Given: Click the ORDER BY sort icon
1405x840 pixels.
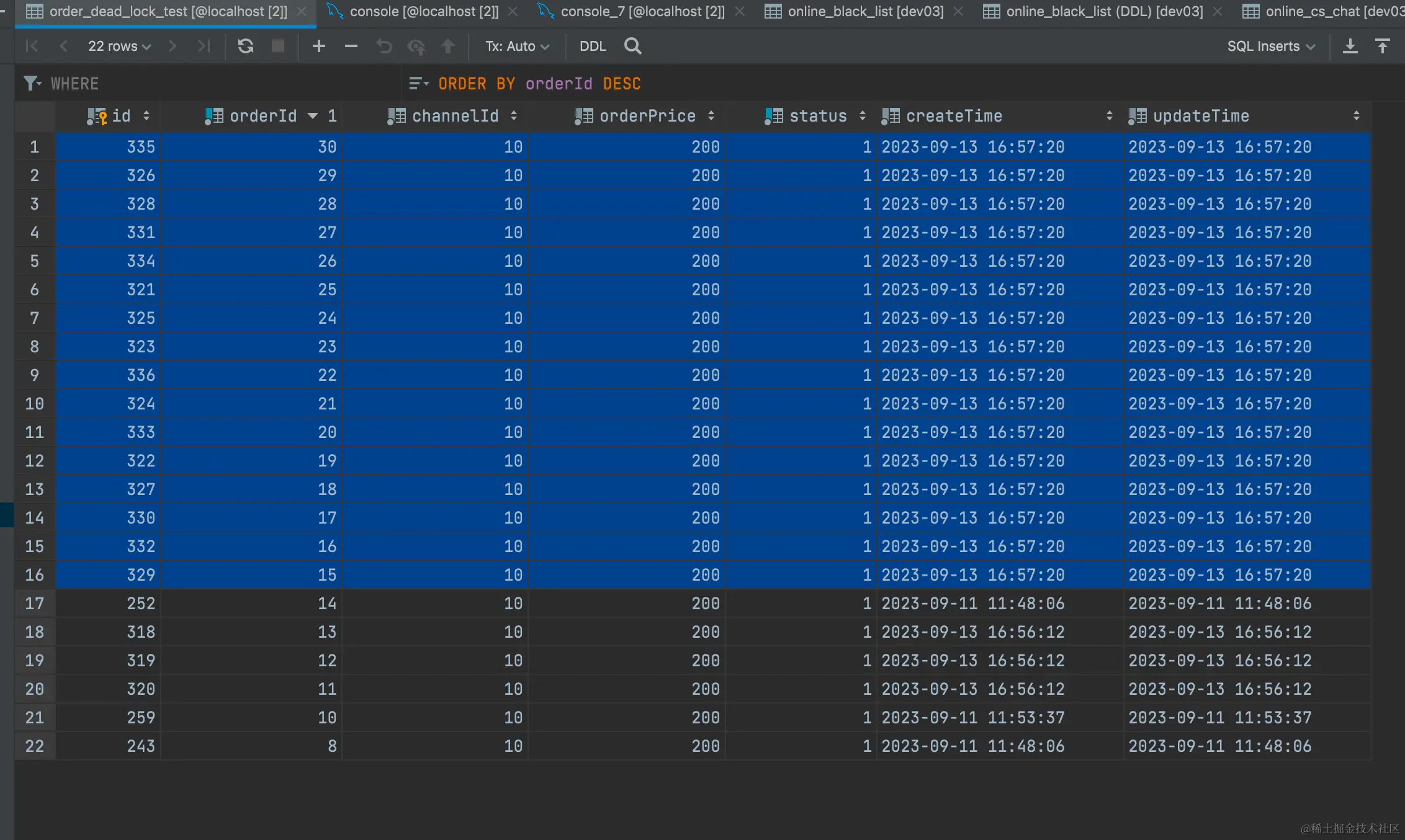Looking at the screenshot, I should point(420,83).
